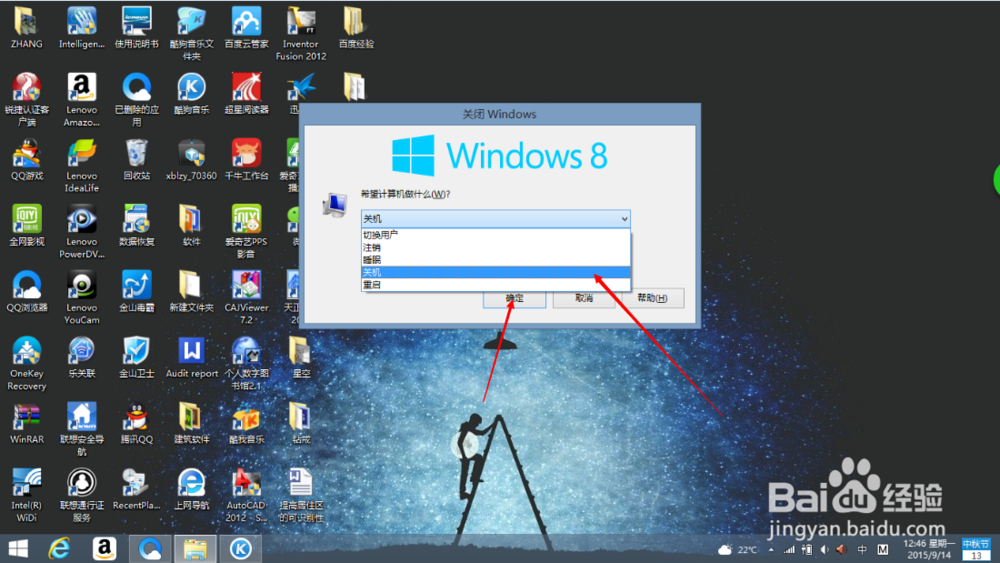The width and height of the screenshot is (1000, 563).
Task: Launch the QQ浏览器 desktop shortcut
Action: point(27,291)
